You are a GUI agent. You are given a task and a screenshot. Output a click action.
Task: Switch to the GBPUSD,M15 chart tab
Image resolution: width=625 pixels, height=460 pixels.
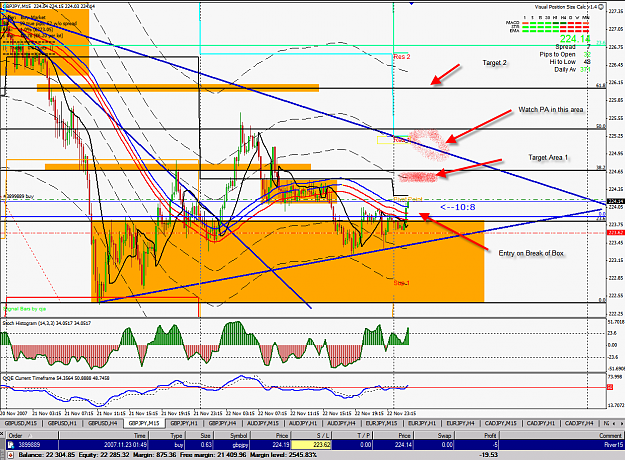(21, 423)
